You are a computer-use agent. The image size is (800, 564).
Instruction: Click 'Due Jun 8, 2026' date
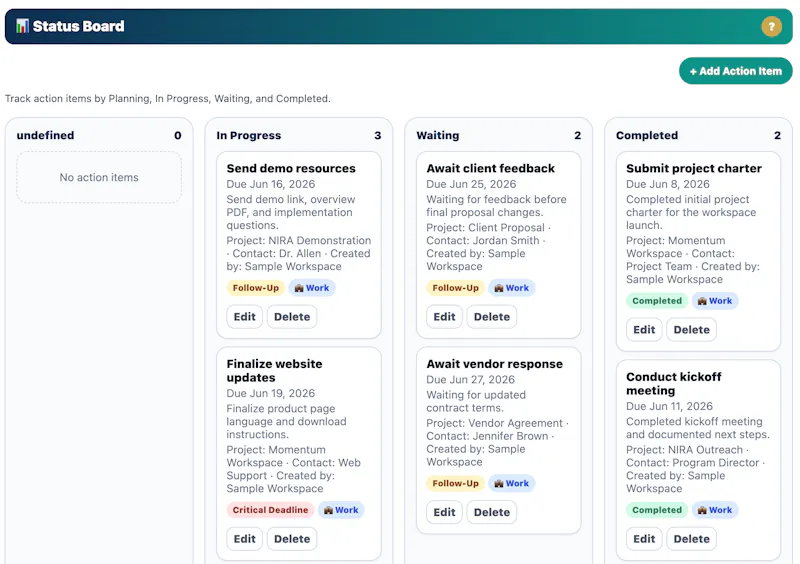click(668, 184)
